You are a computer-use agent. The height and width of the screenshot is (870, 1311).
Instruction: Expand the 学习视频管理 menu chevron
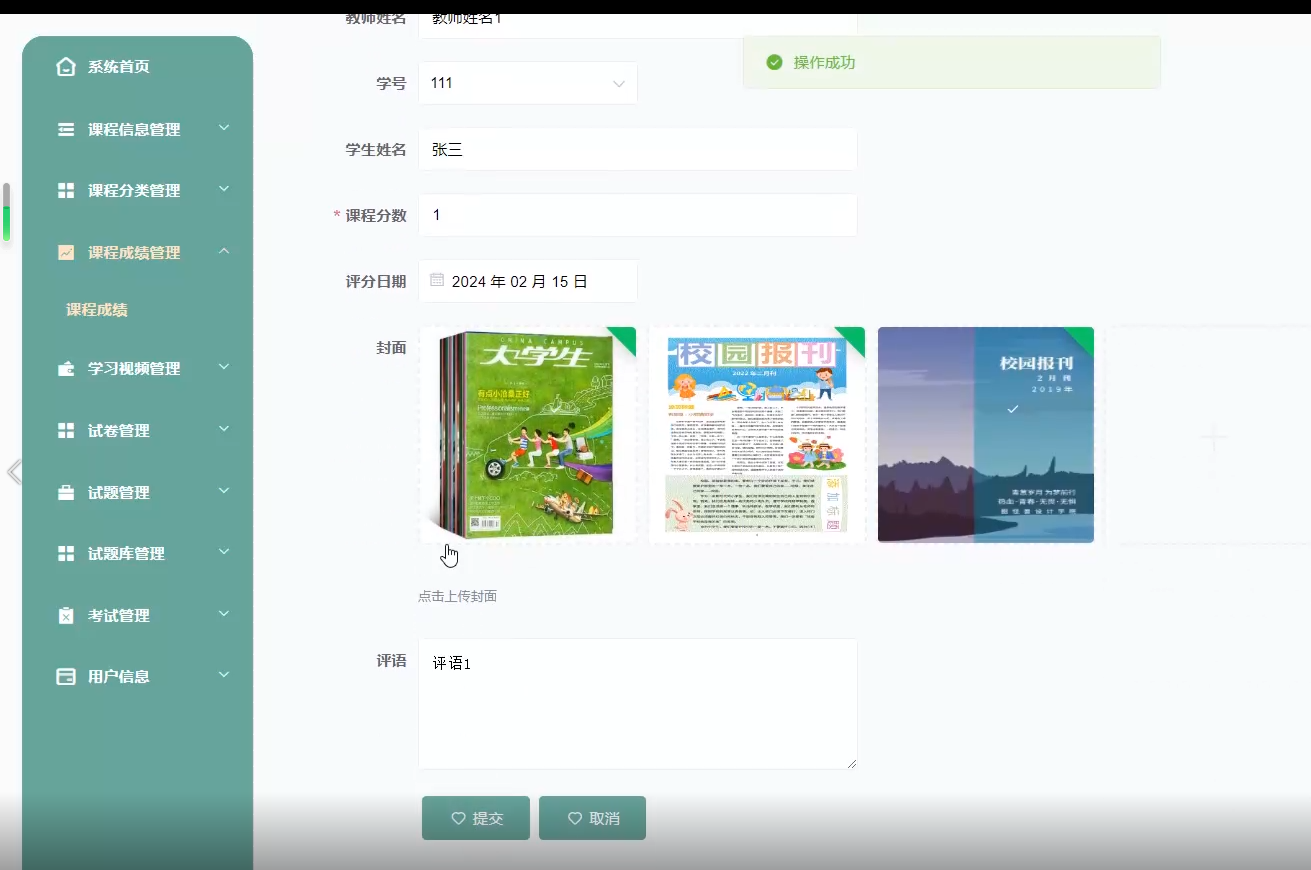[224, 368]
